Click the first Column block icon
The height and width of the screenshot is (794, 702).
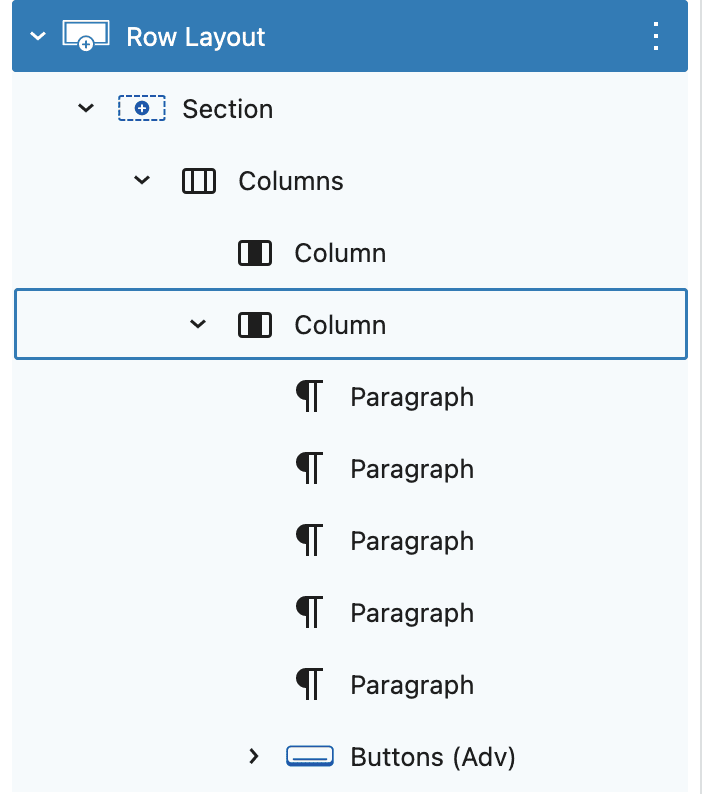click(255, 253)
